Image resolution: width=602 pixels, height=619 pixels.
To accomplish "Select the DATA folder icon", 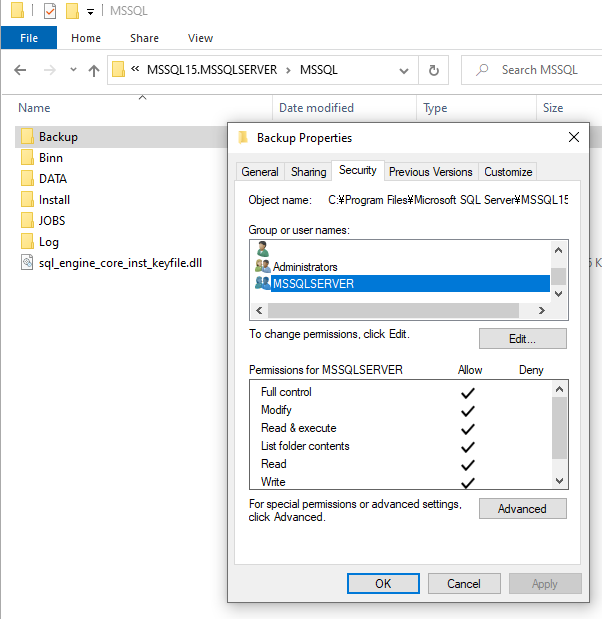I will (27, 179).
